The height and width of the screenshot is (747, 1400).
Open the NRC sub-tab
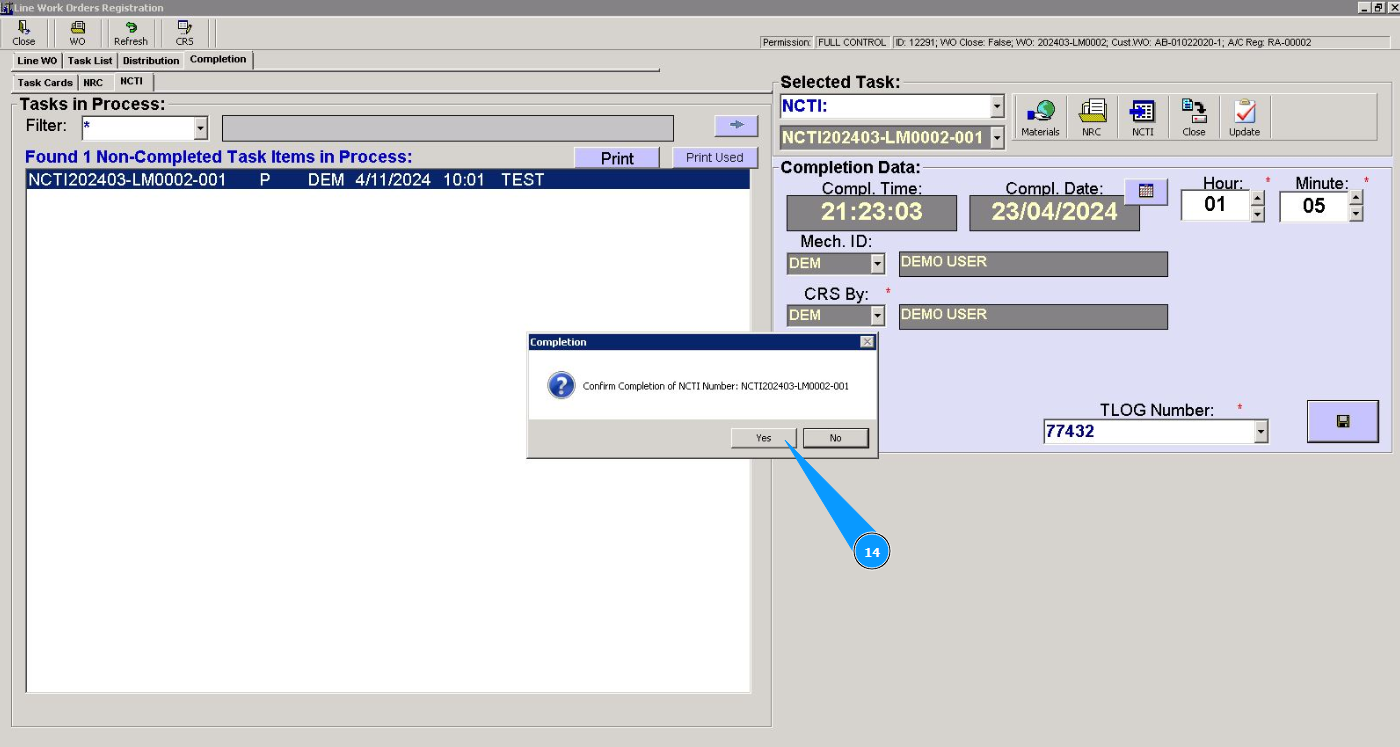(93, 83)
